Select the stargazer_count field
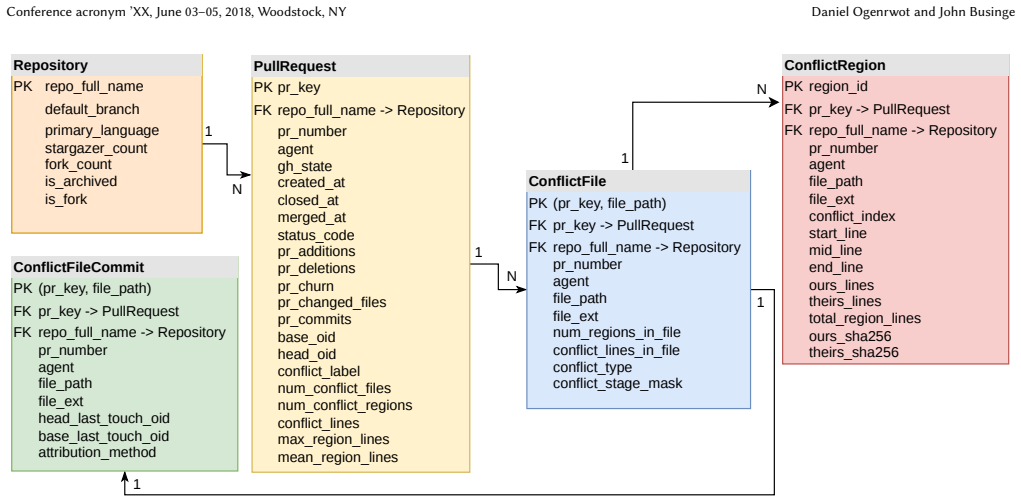Screen dimensions: 1021x502 point(96,148)
